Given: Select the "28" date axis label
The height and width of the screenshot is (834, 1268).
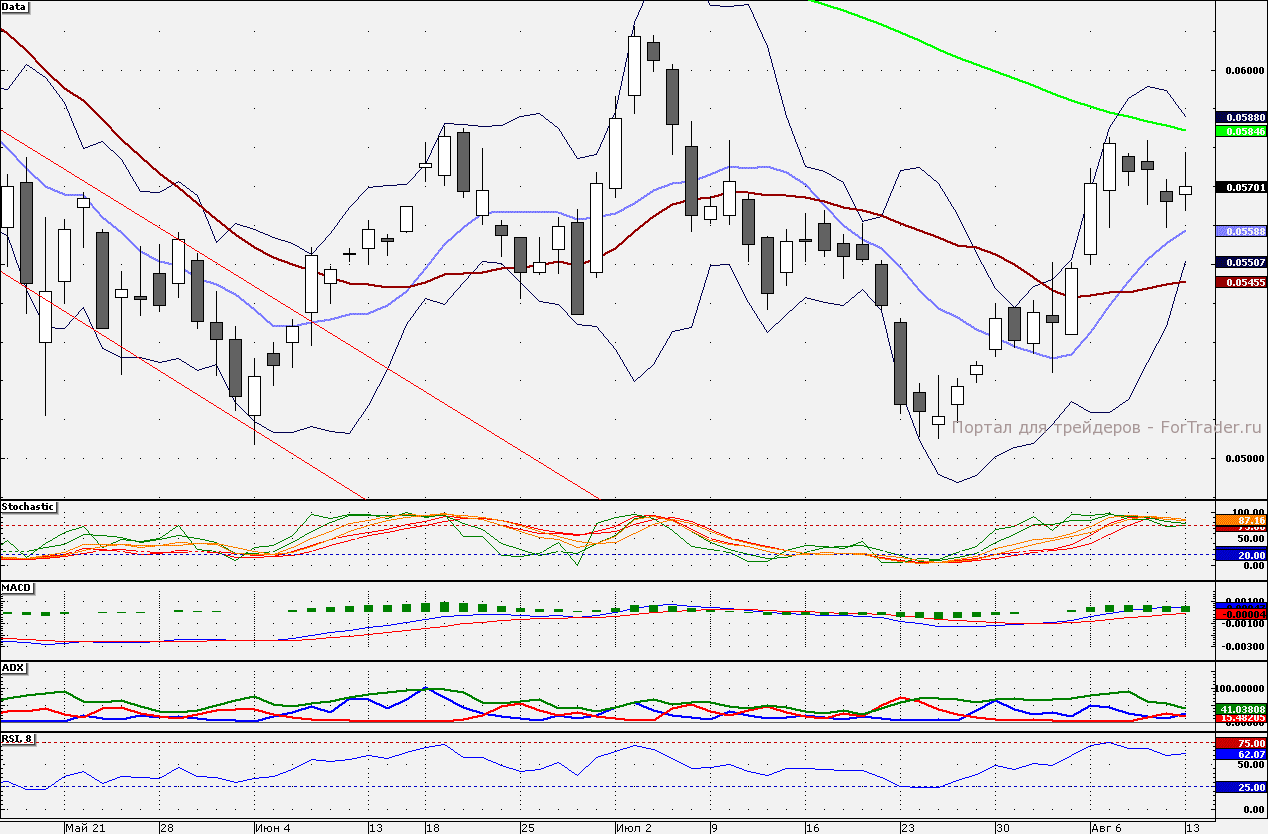Looking at the screenshot, I should [x=167, y=828].
